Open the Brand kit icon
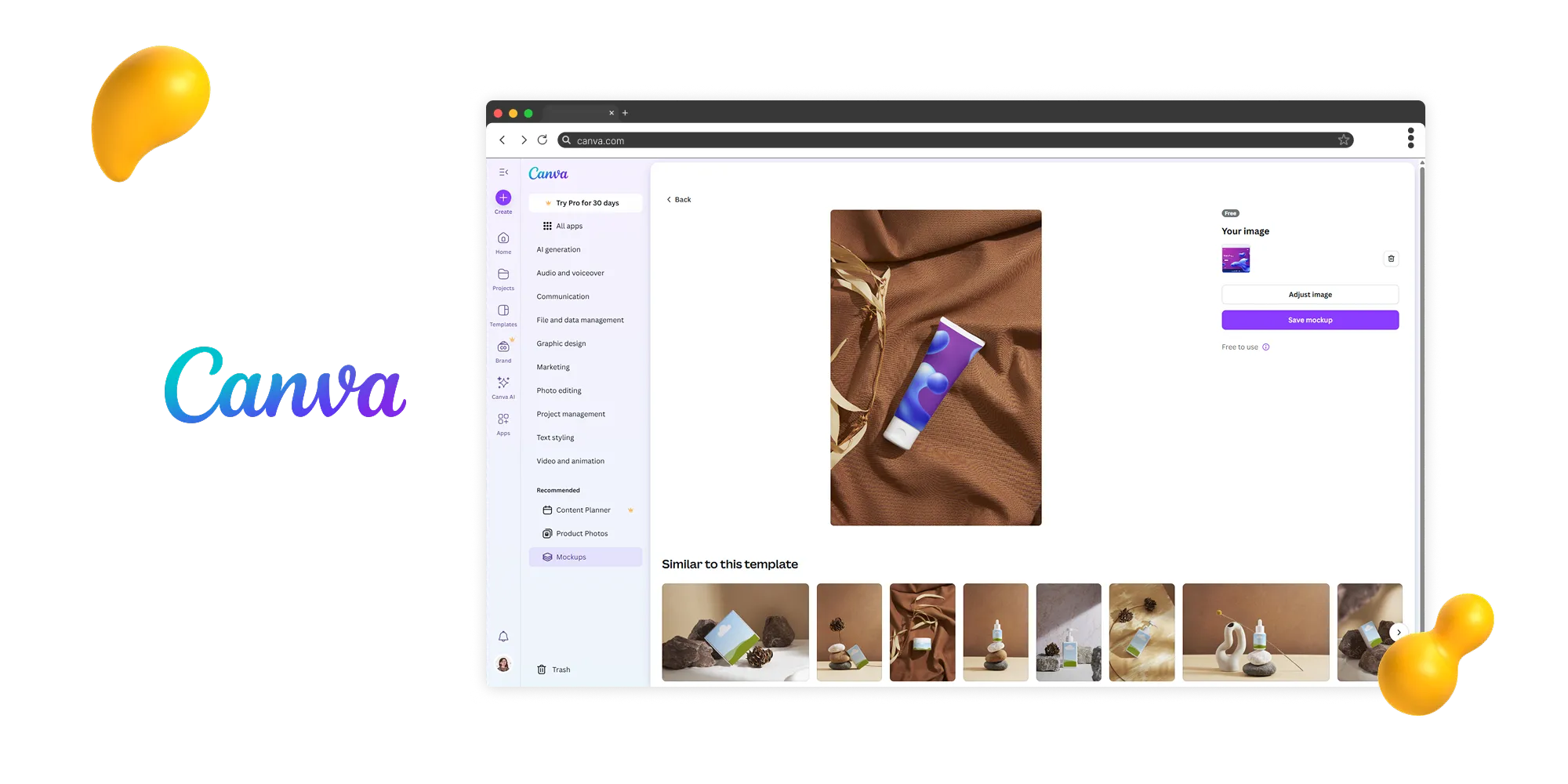The height and width of the screenshot is (784, 1568). click(503, 347)
